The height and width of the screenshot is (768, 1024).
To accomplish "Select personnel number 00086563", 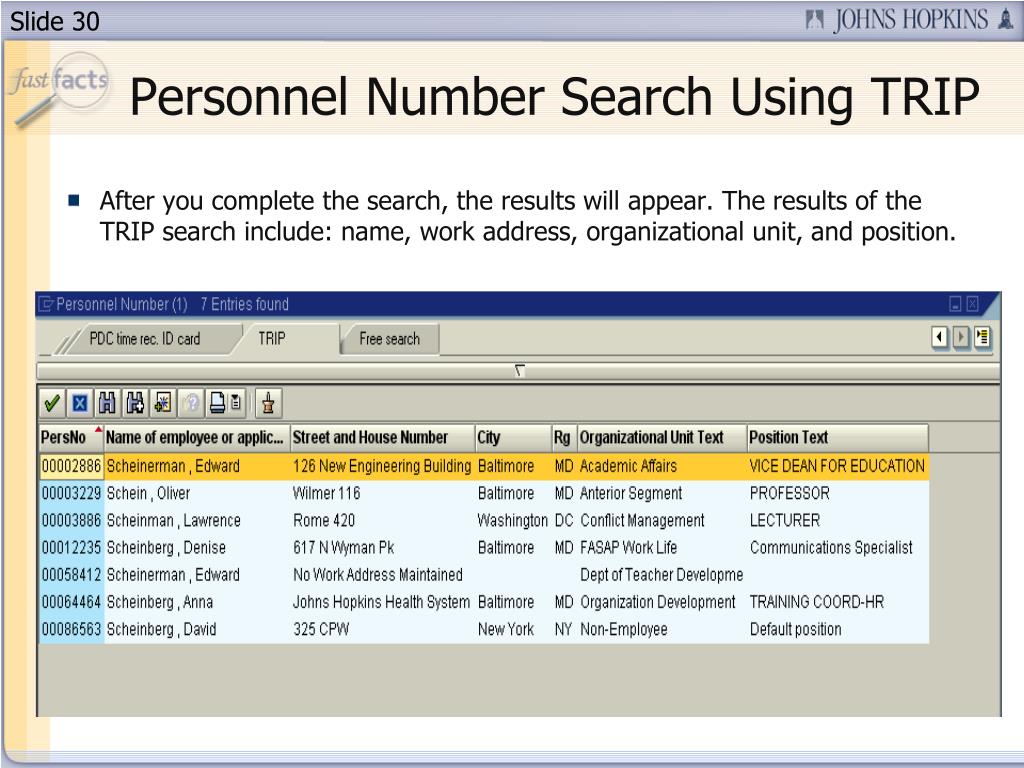I will tap(71, 630).
